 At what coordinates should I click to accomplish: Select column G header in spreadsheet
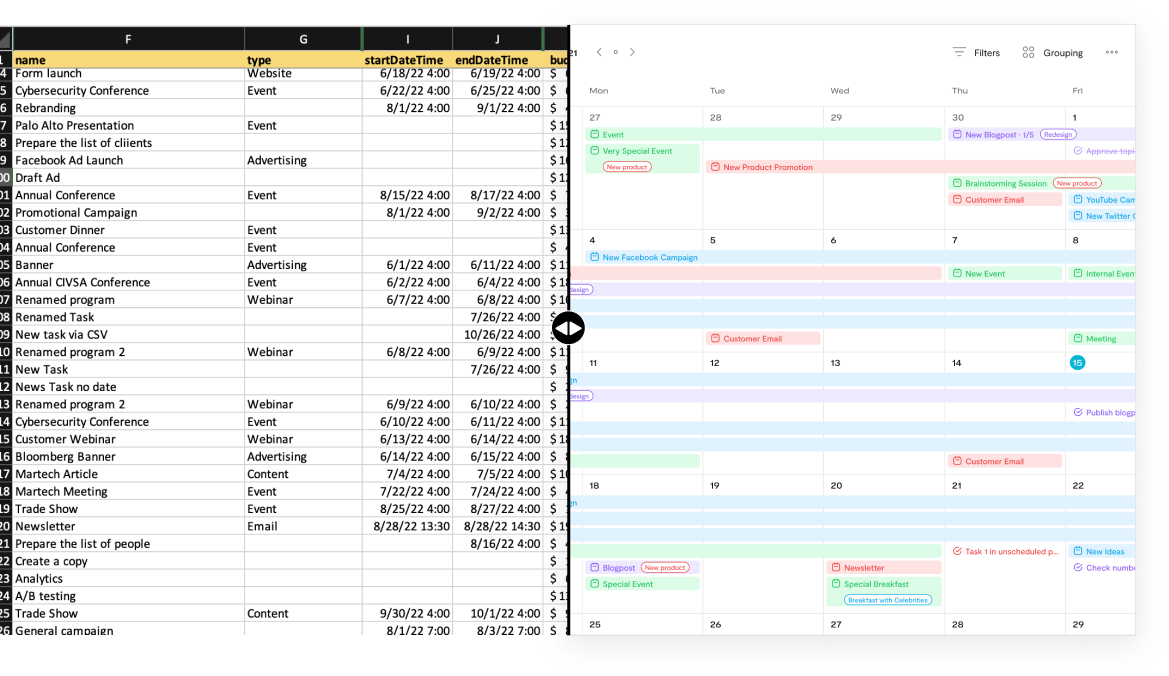click(x=303, y=39)
